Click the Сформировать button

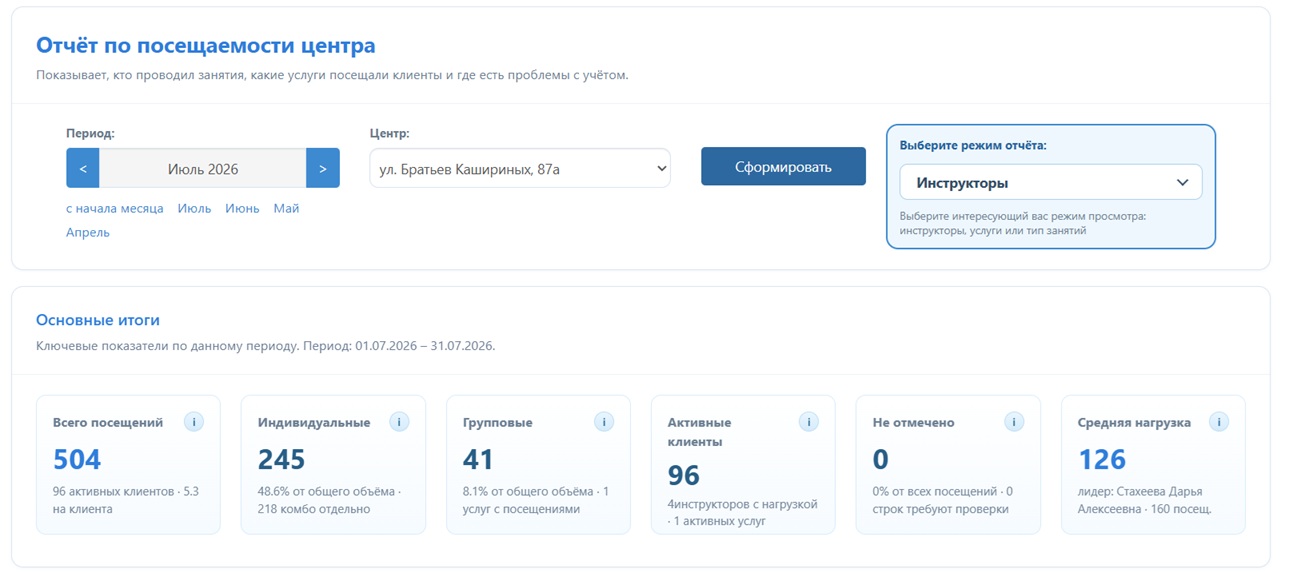(x=783, y=167)
